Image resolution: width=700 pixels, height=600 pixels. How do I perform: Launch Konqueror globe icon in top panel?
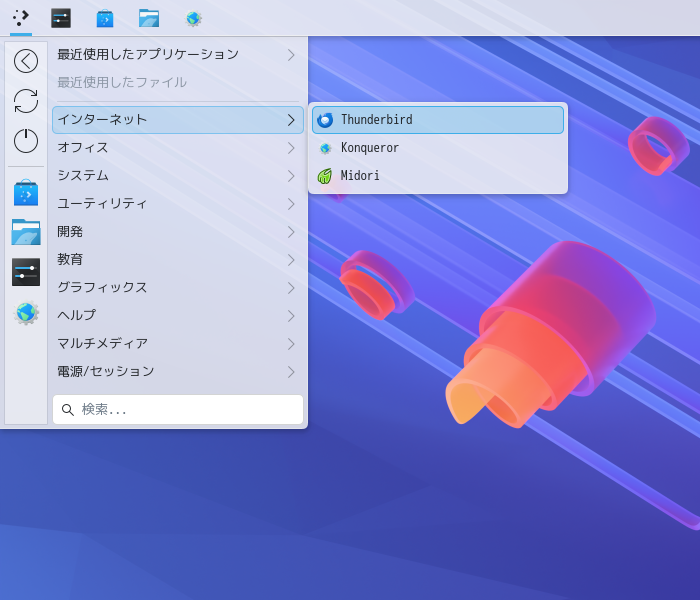coord(193,19)
